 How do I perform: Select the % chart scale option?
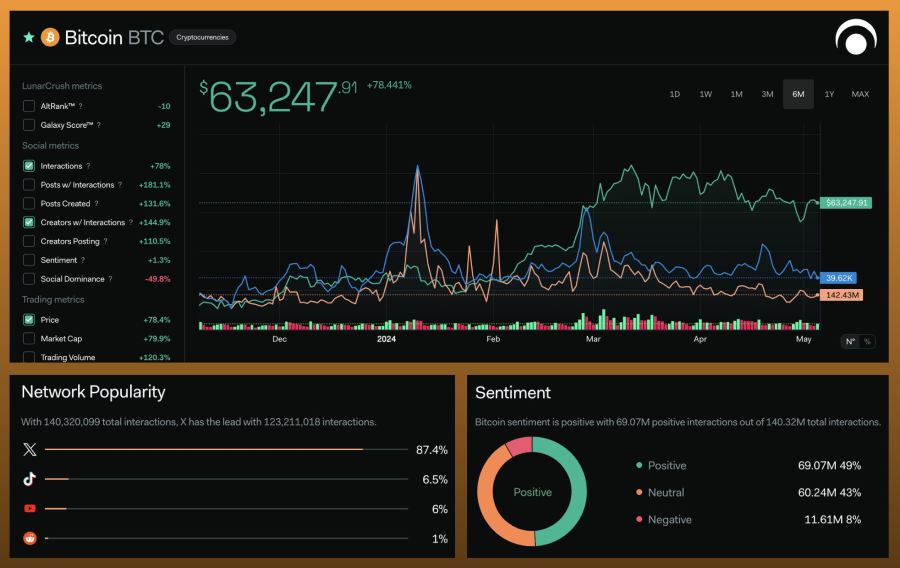(x=867, y=341)
